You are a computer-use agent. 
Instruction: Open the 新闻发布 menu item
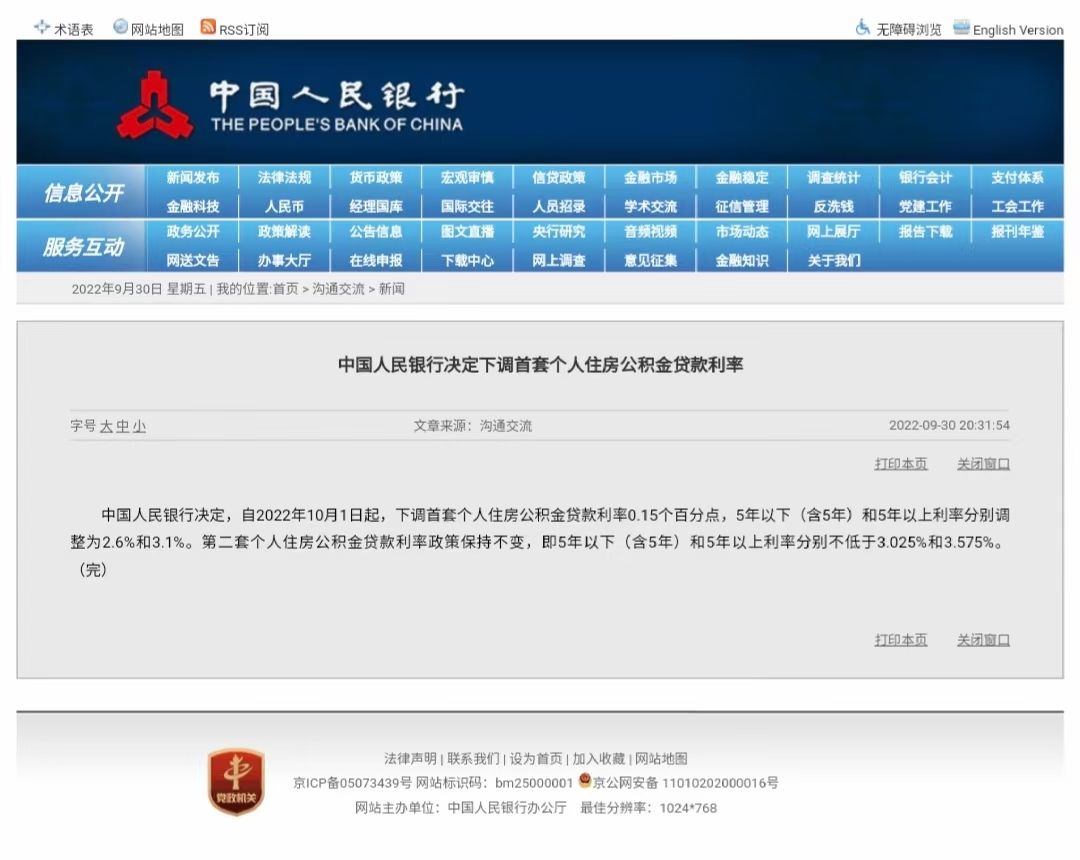193,178
